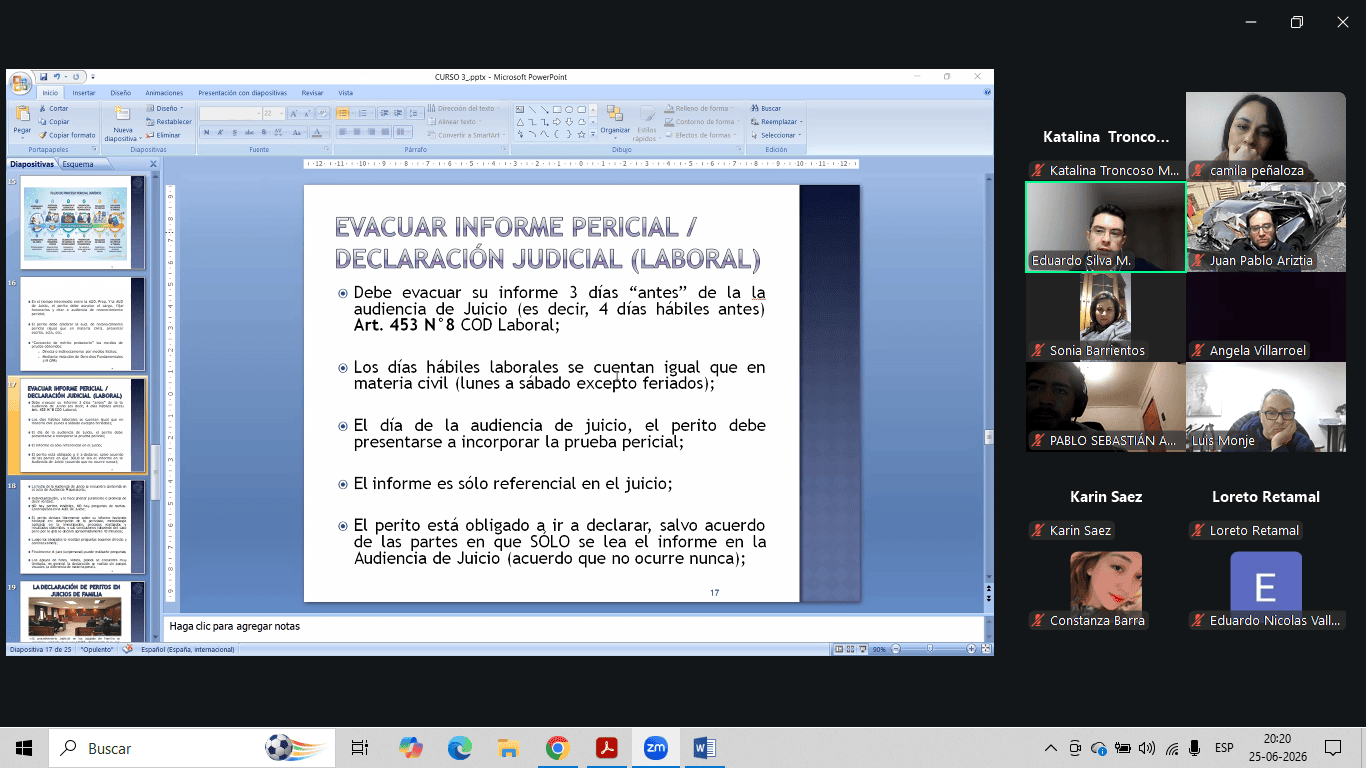Screen dimensions: 1366x768
Task: Switch to Slide Sorter view
Action: coord(850,649)
